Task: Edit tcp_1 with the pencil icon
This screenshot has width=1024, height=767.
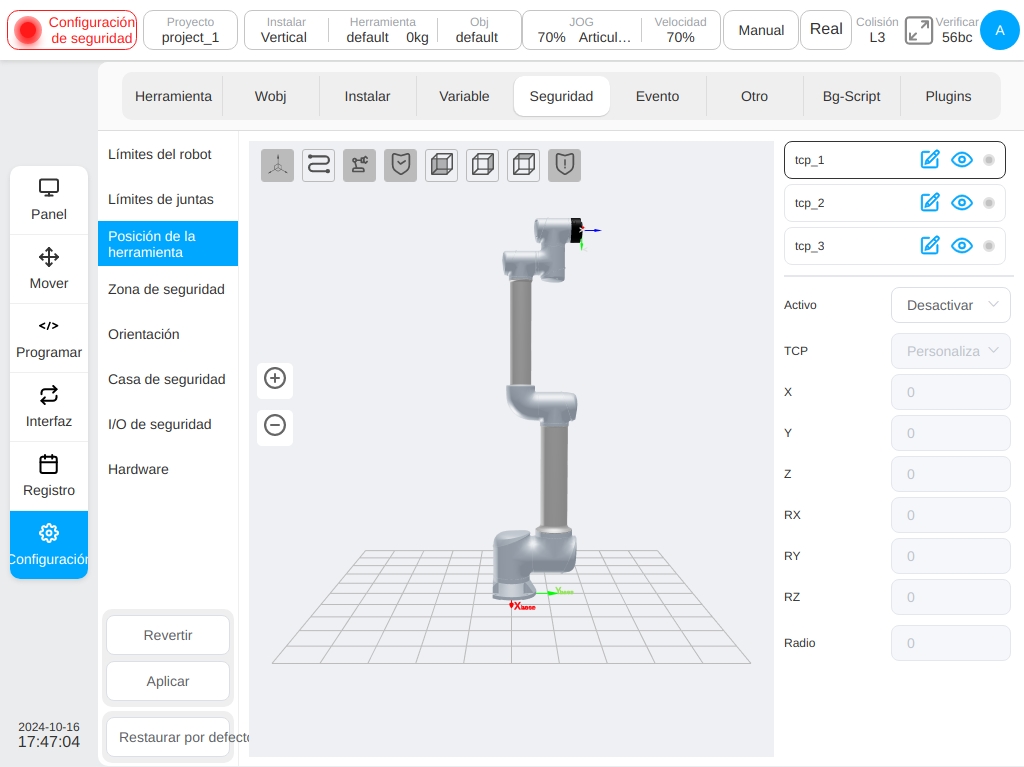Action: tap(930, 159)
